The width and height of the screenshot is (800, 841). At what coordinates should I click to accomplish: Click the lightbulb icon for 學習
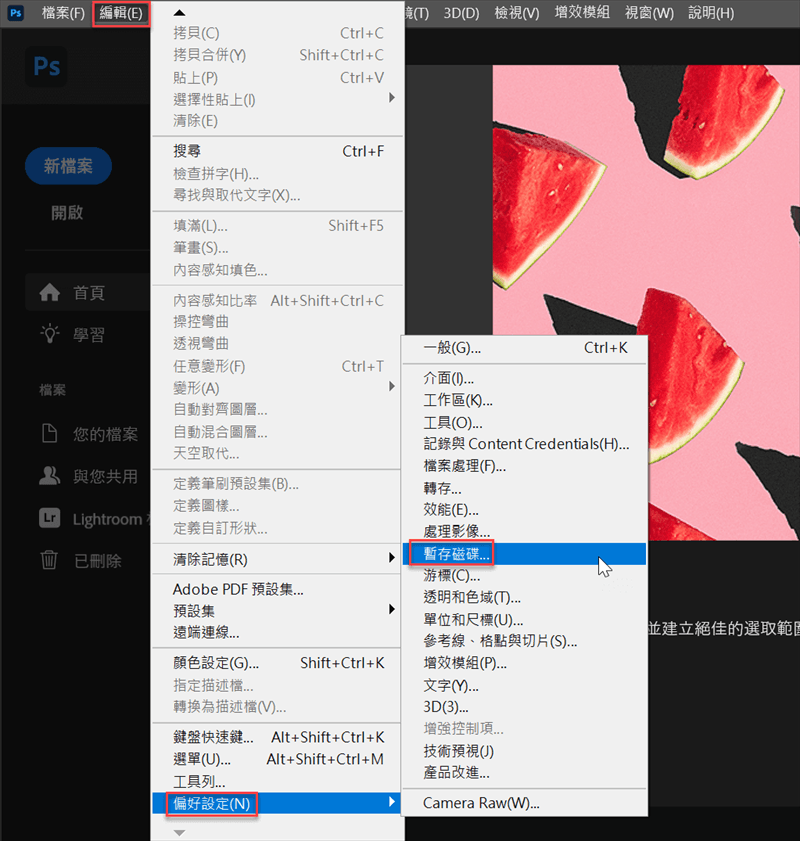(50, 334)
